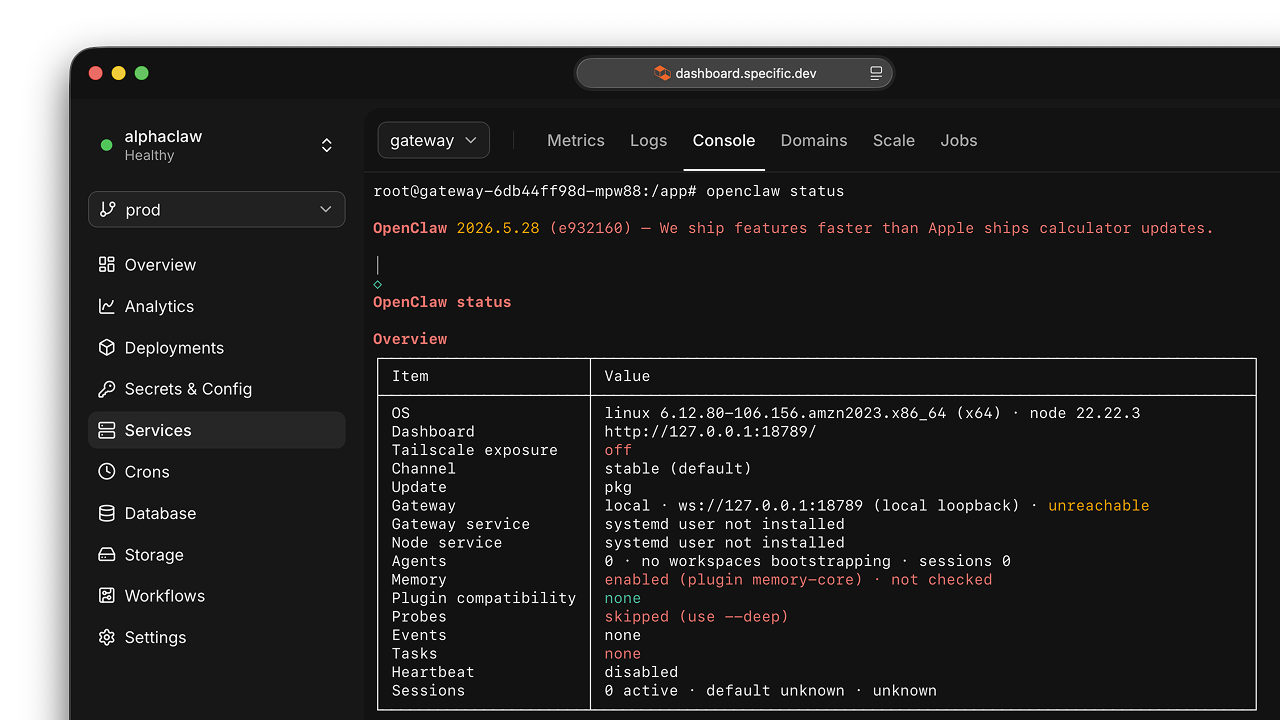This screenshot has height=720, width=1280.
Task: Click the reader icon in address bar
Action: [876, 73]
